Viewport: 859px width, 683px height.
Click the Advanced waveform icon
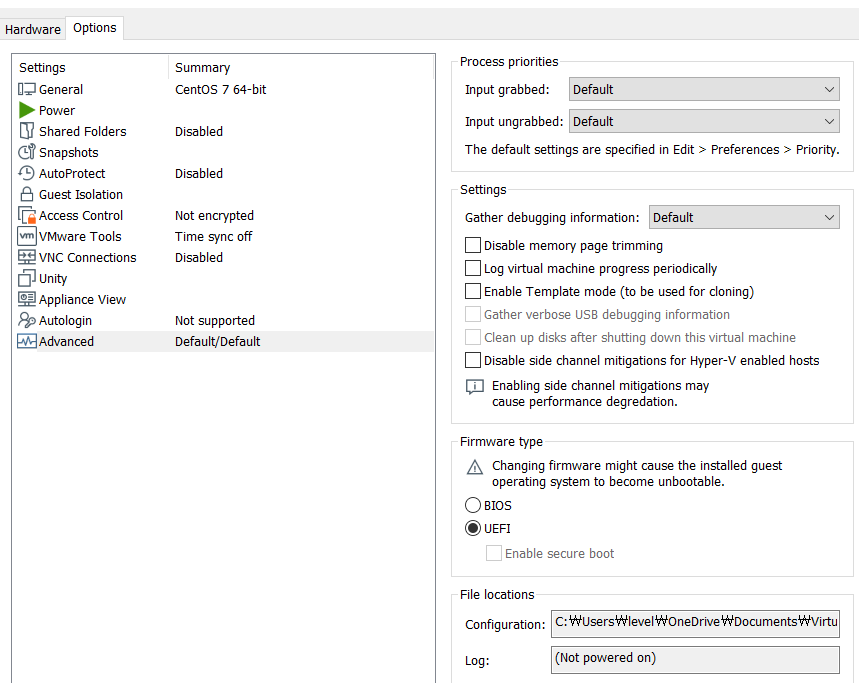coord(26,341)
